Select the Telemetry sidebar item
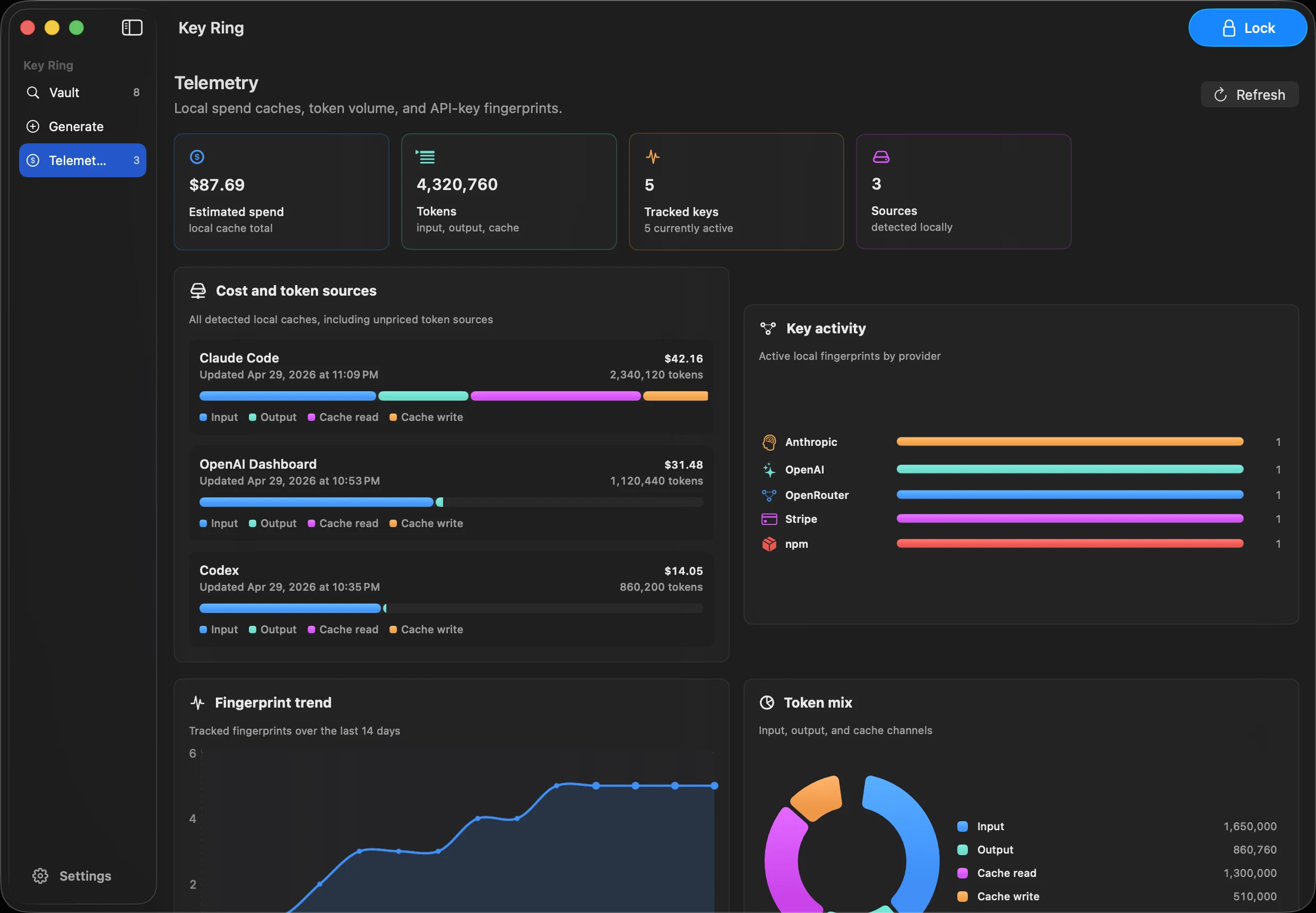Screen dimensions: 1316x913 point(82,160)
